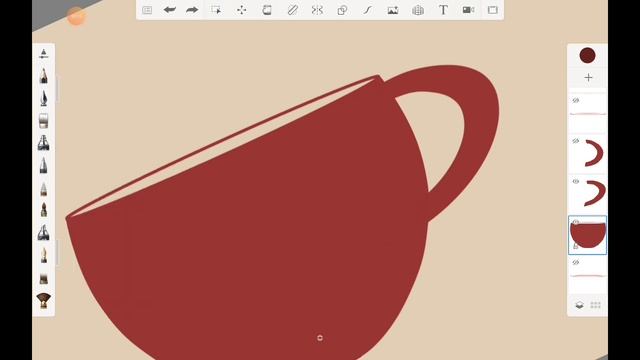
Task: Toggle Predictive Stroke curve tool
Action: [367, 10]
